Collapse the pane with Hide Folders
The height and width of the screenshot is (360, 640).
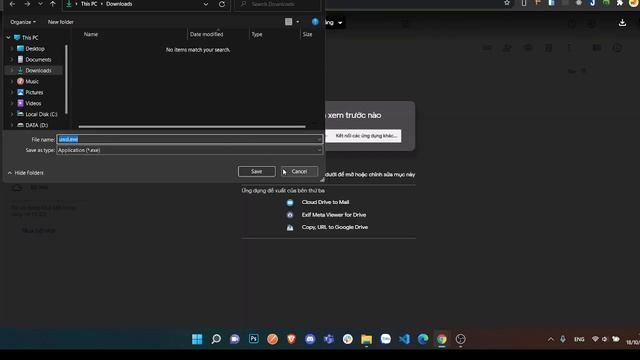pos(25,173)
